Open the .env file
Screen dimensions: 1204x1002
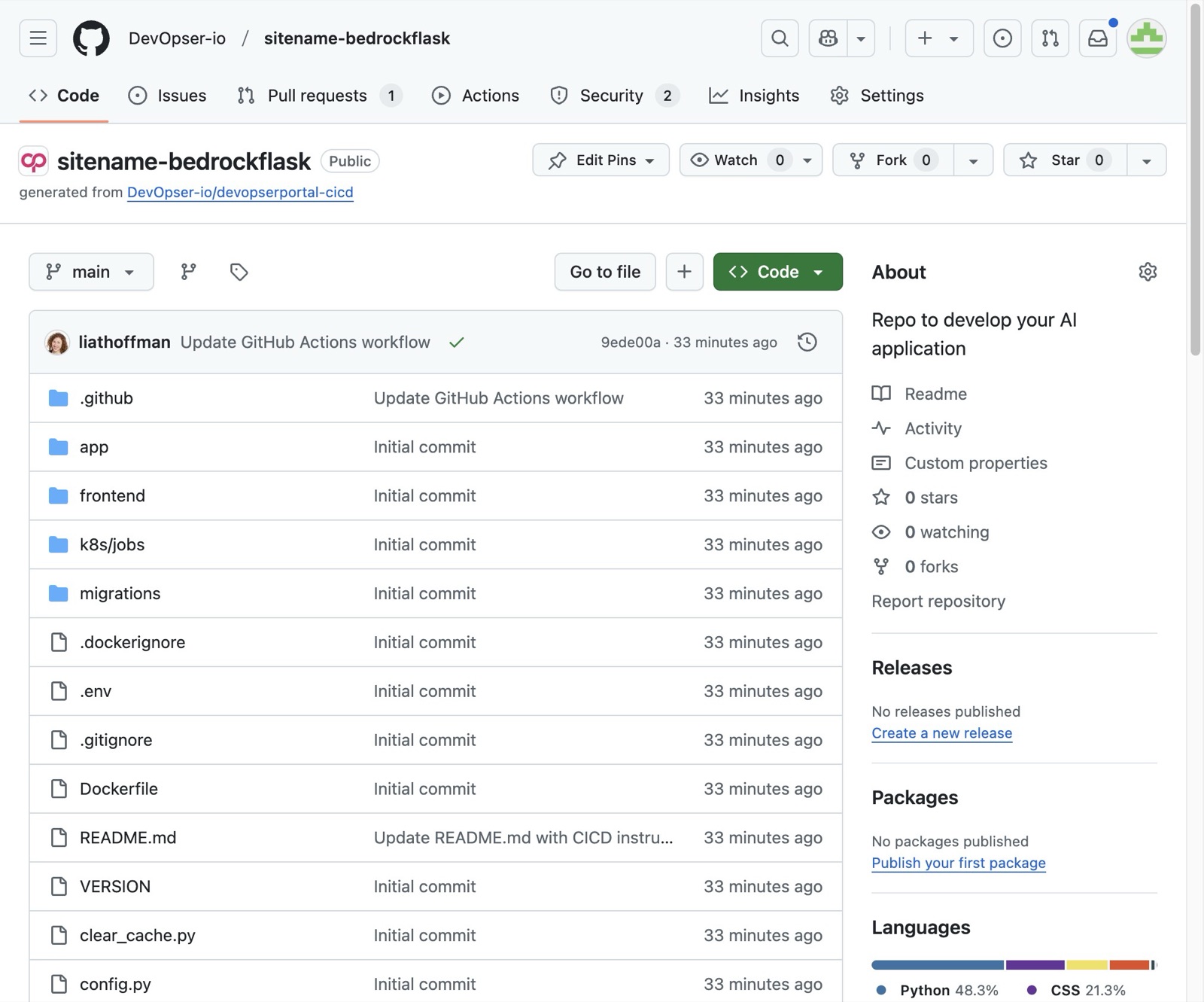[x=96, y=692]
